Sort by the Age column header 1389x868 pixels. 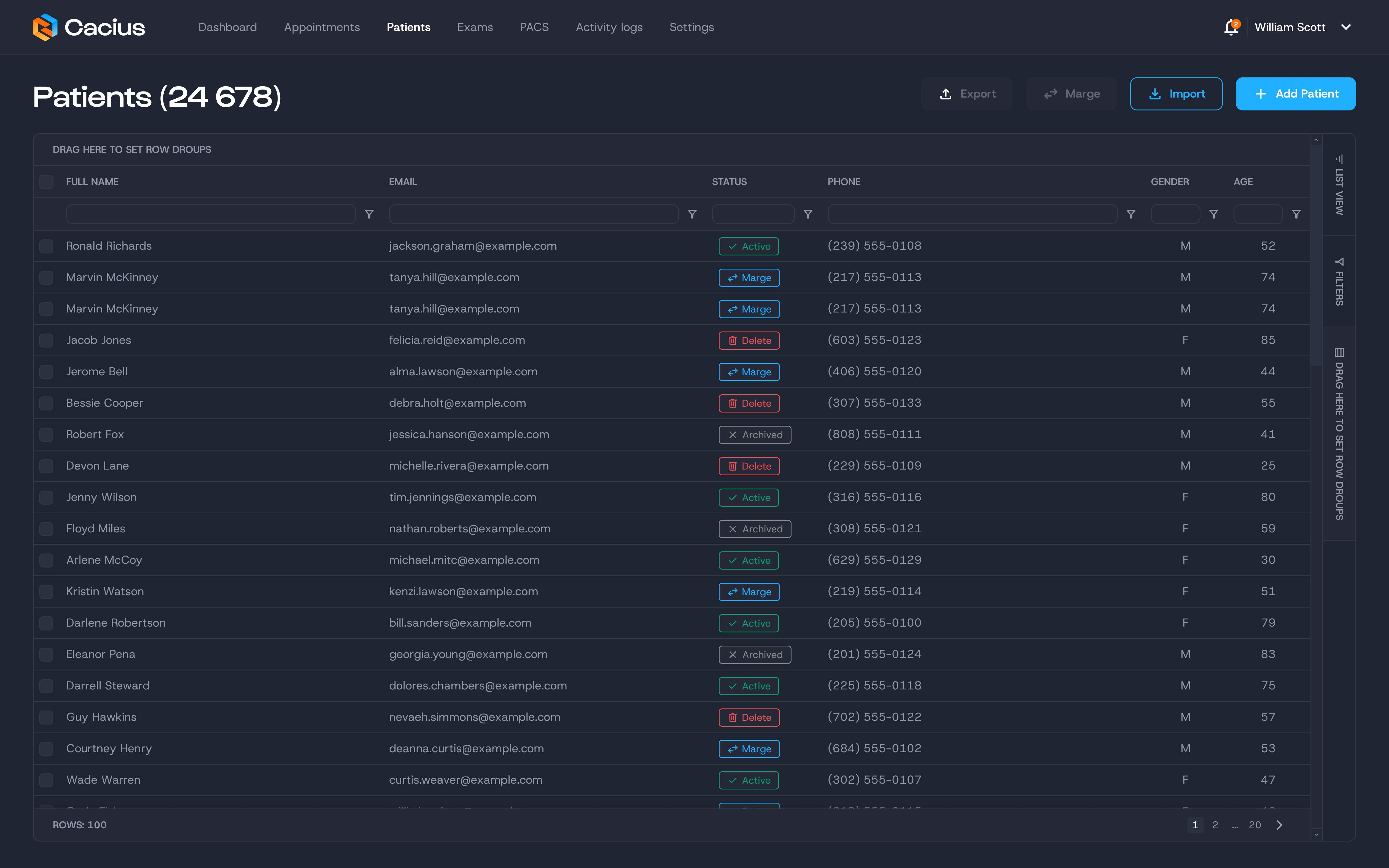coord(1243,182)
